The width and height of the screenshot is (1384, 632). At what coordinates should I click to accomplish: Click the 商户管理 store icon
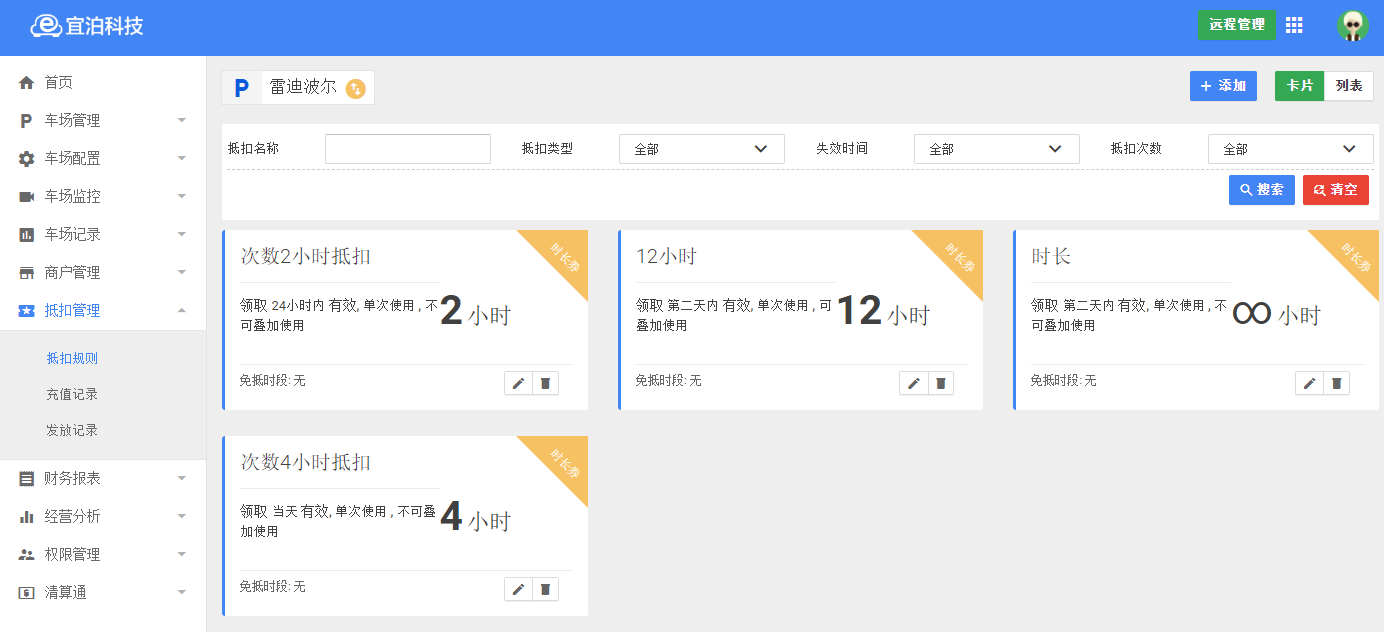(x=26, y=273)
